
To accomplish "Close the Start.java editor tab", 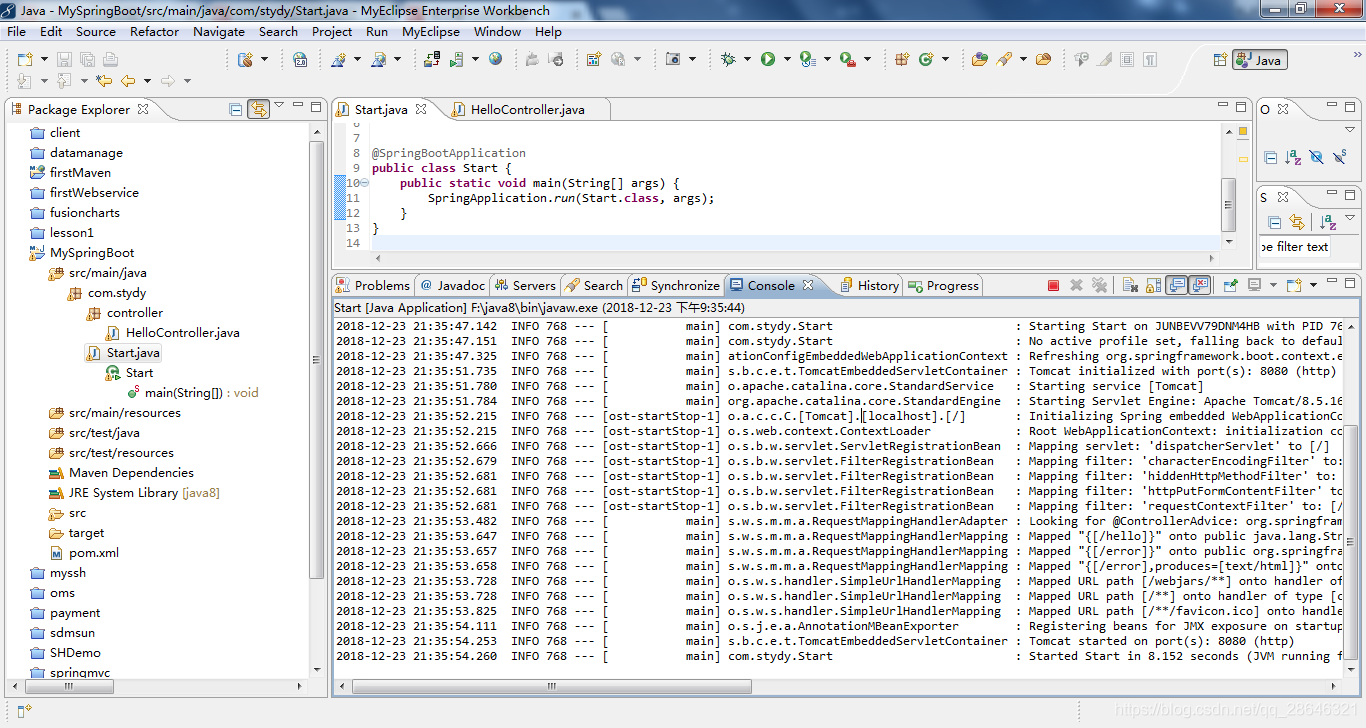I will point(421,109).
